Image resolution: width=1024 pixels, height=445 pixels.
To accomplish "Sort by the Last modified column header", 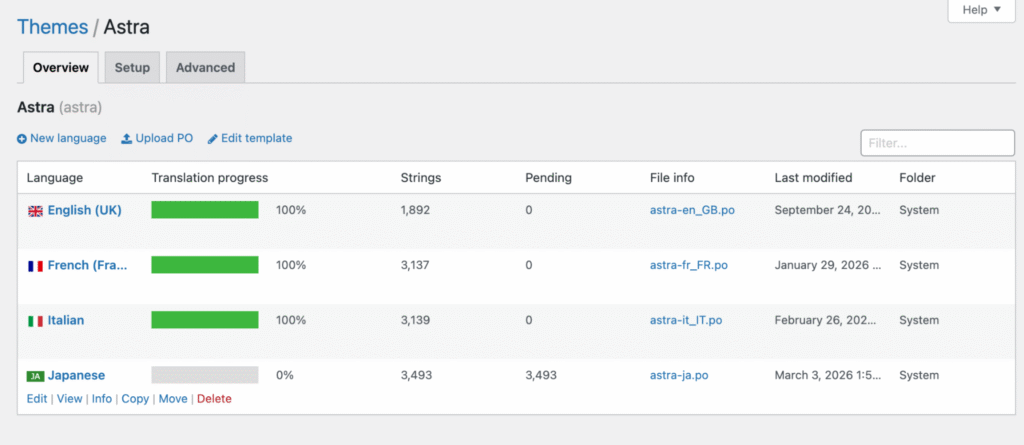I will (x=813, y=178).
